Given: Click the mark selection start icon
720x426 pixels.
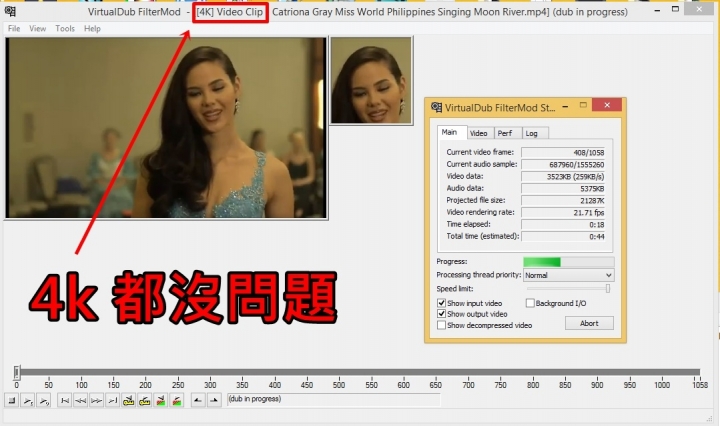Looking at the screenshot, I should (198, 401).
